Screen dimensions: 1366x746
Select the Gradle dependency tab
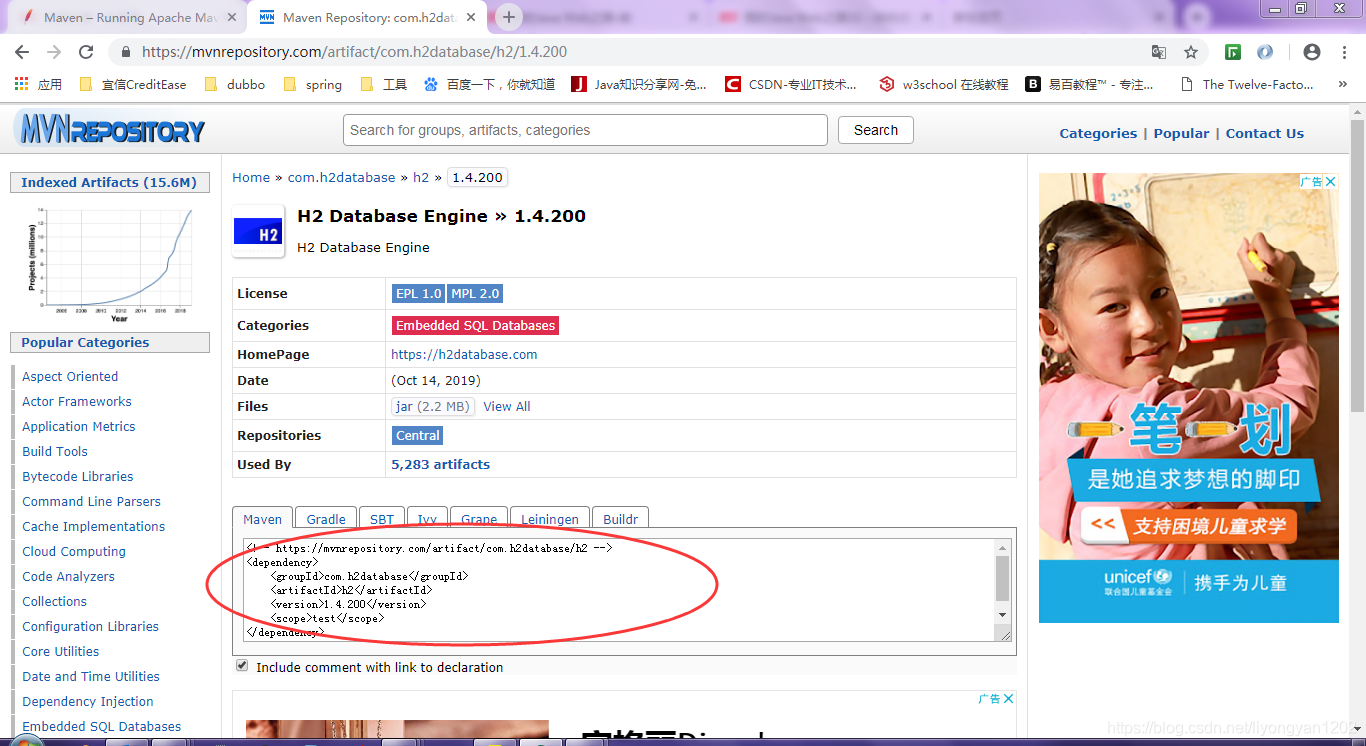[326, 519]
